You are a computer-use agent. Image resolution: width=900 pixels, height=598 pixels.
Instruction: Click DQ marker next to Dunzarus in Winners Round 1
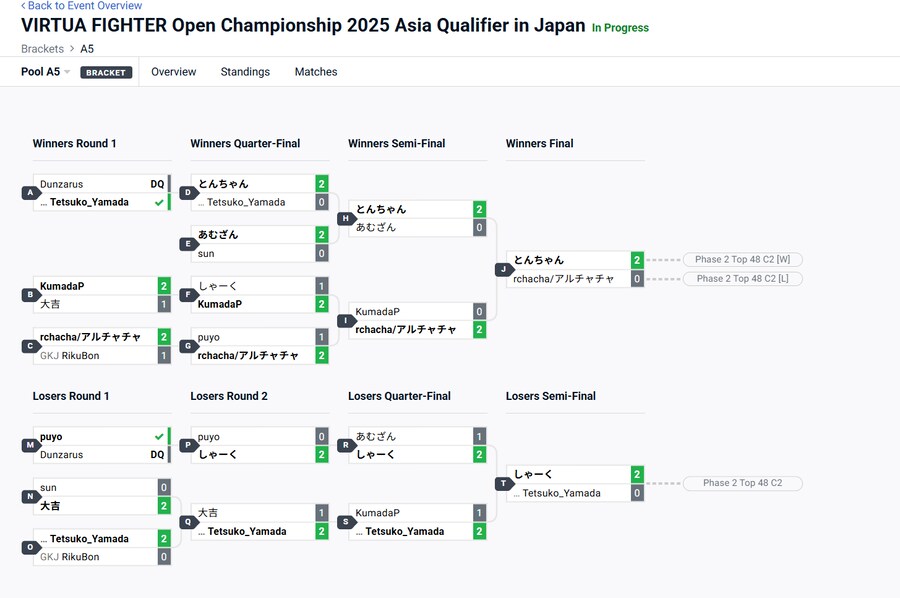157,184
